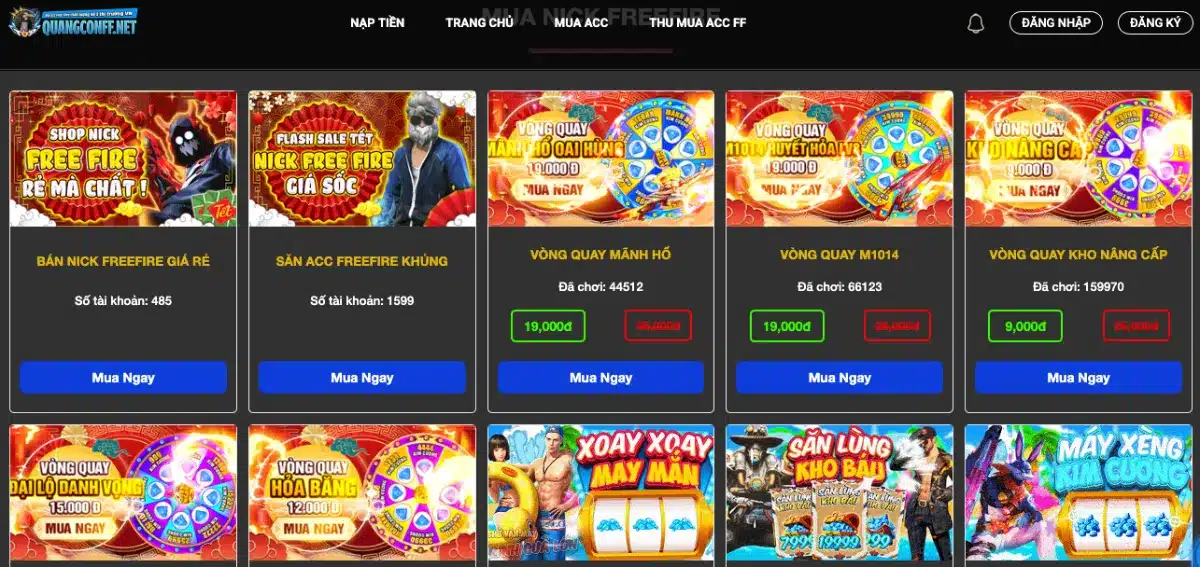Click Mua Ngay under Săn Acc Freefire Khủng
The width and height of the screenshot is (1200, 567).
(x=362, y=378)
